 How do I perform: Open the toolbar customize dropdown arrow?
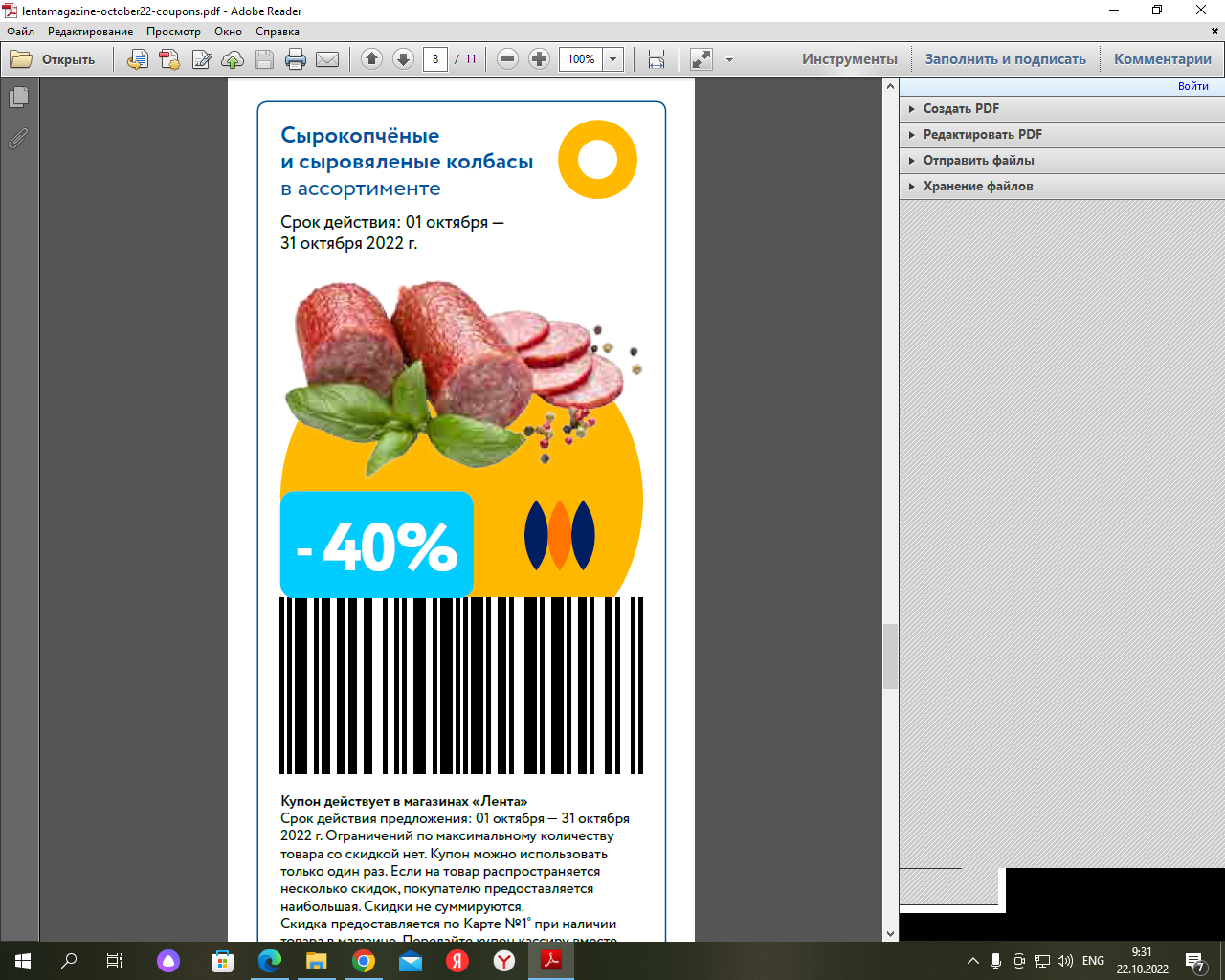click(729, 59)
